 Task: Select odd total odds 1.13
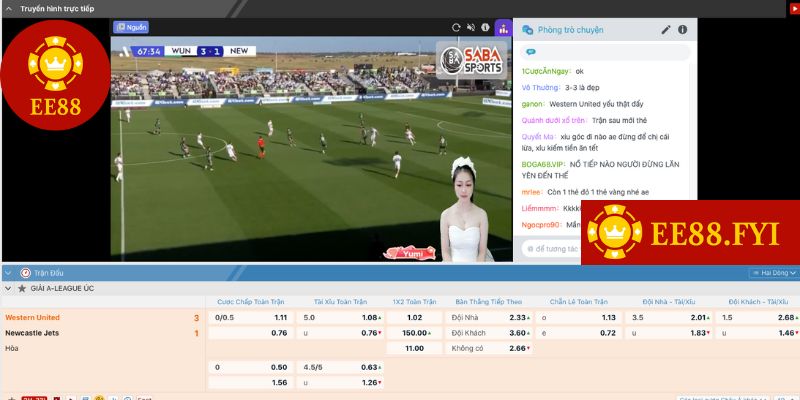579,317
